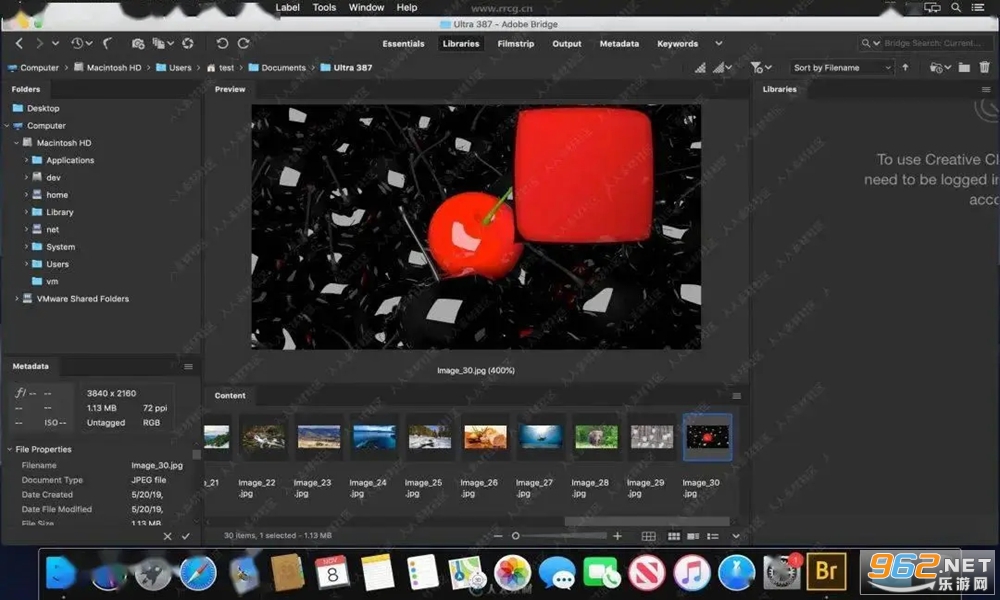Switch content to thumbnails view
The width and height of the screenshot is (1000, 600).
click(x=673, y=536)
